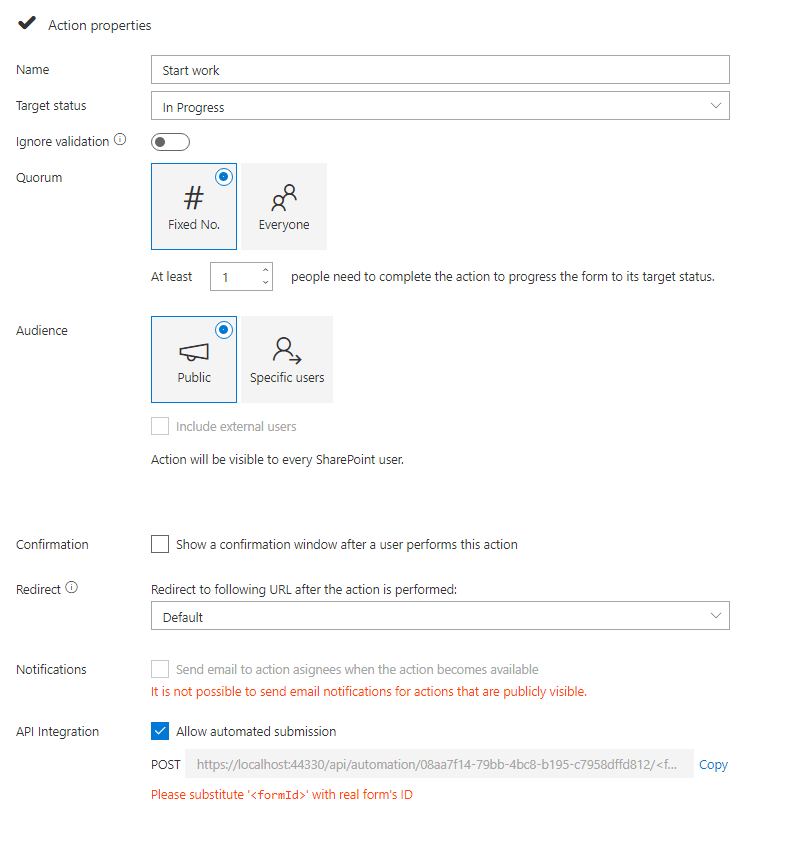Viewport: 803px width, 850px height.
Task: Click the Name text field
Action: (x=440, y=70)
